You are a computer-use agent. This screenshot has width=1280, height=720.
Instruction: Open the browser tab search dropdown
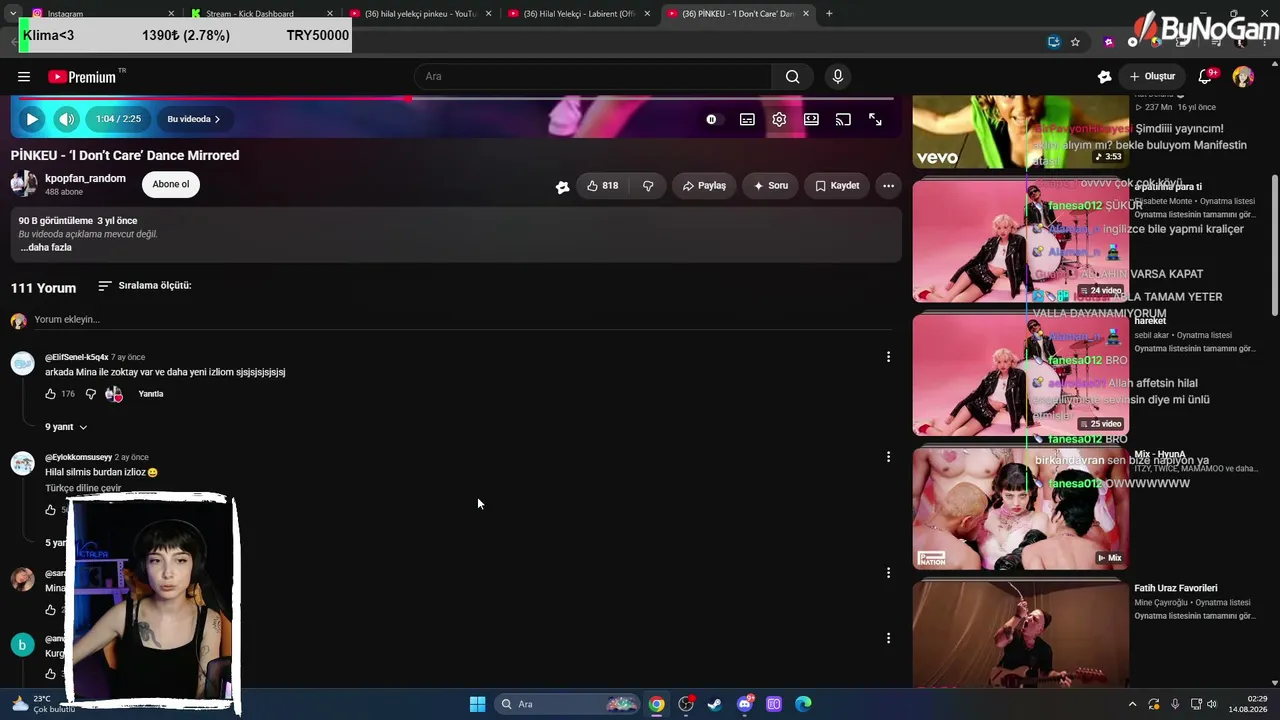pos(12,14)
